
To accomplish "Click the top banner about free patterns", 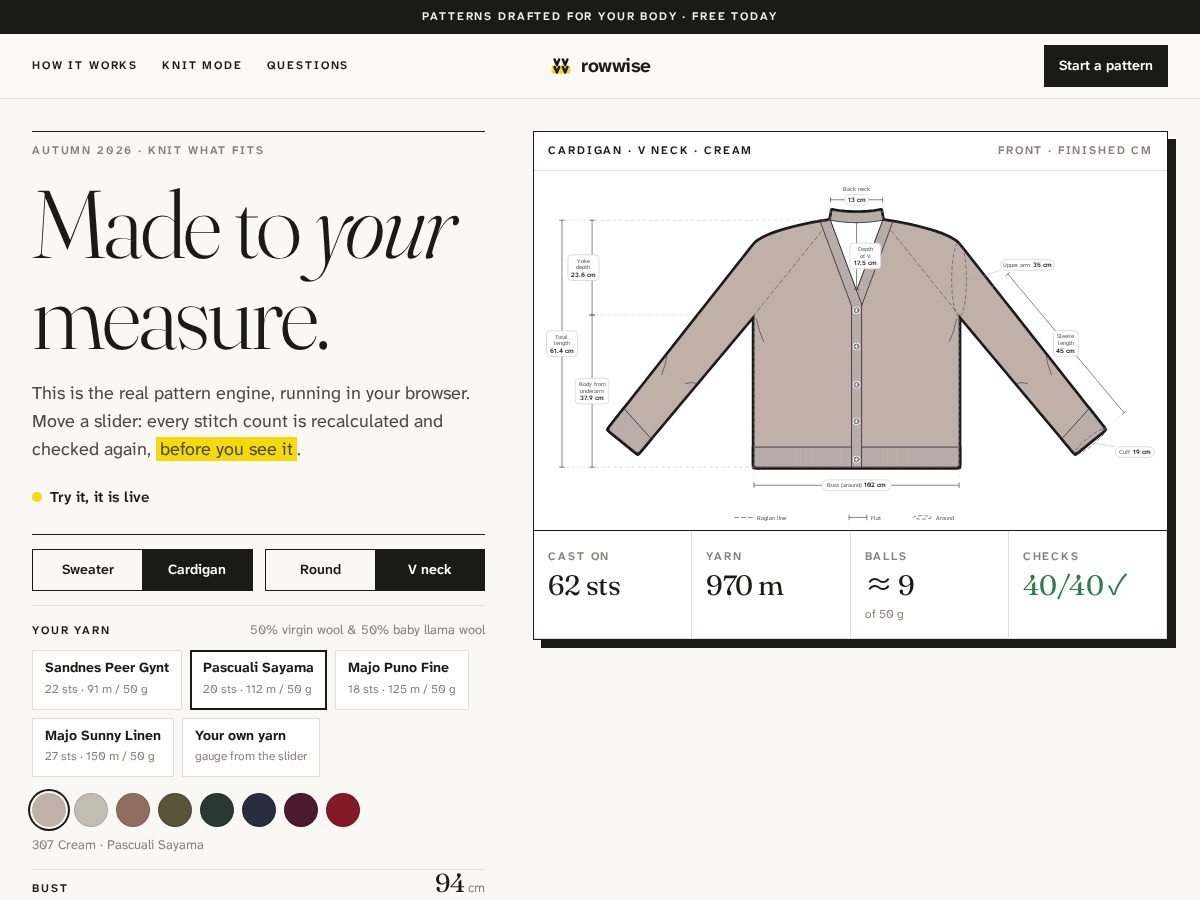I will [x=600, y=16].
